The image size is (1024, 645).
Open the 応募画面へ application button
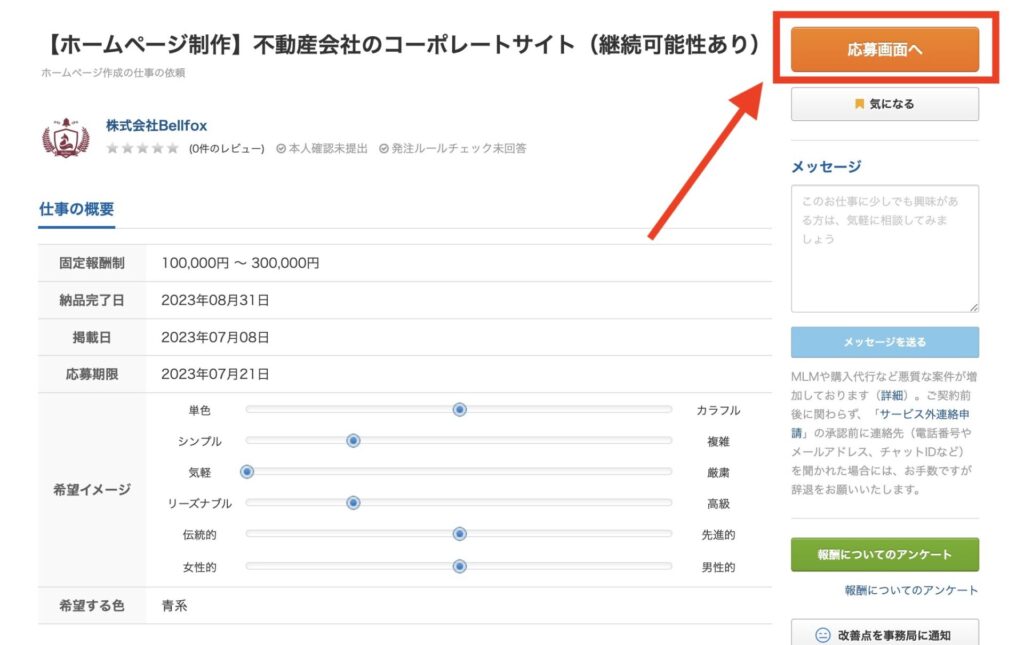point(885,50)
